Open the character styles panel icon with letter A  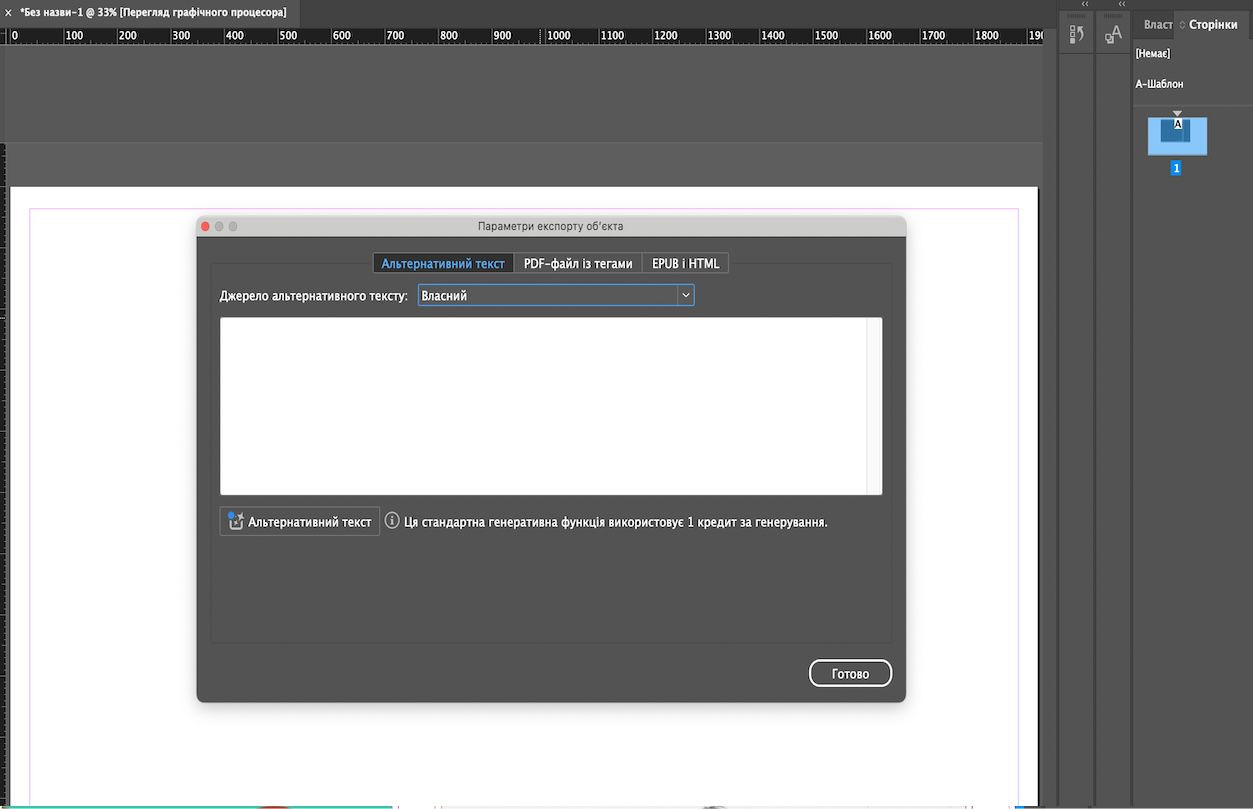(x=1113, y=34)
